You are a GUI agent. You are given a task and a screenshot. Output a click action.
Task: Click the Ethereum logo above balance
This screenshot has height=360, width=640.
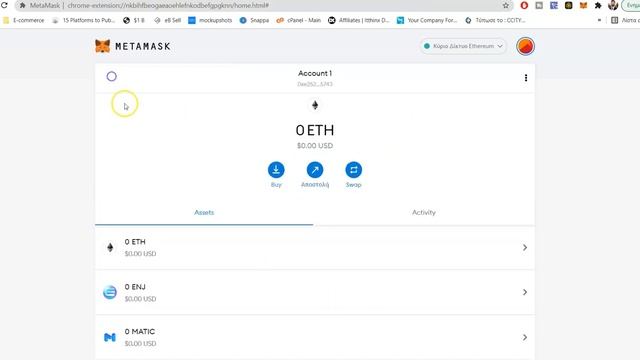point(315,105)
